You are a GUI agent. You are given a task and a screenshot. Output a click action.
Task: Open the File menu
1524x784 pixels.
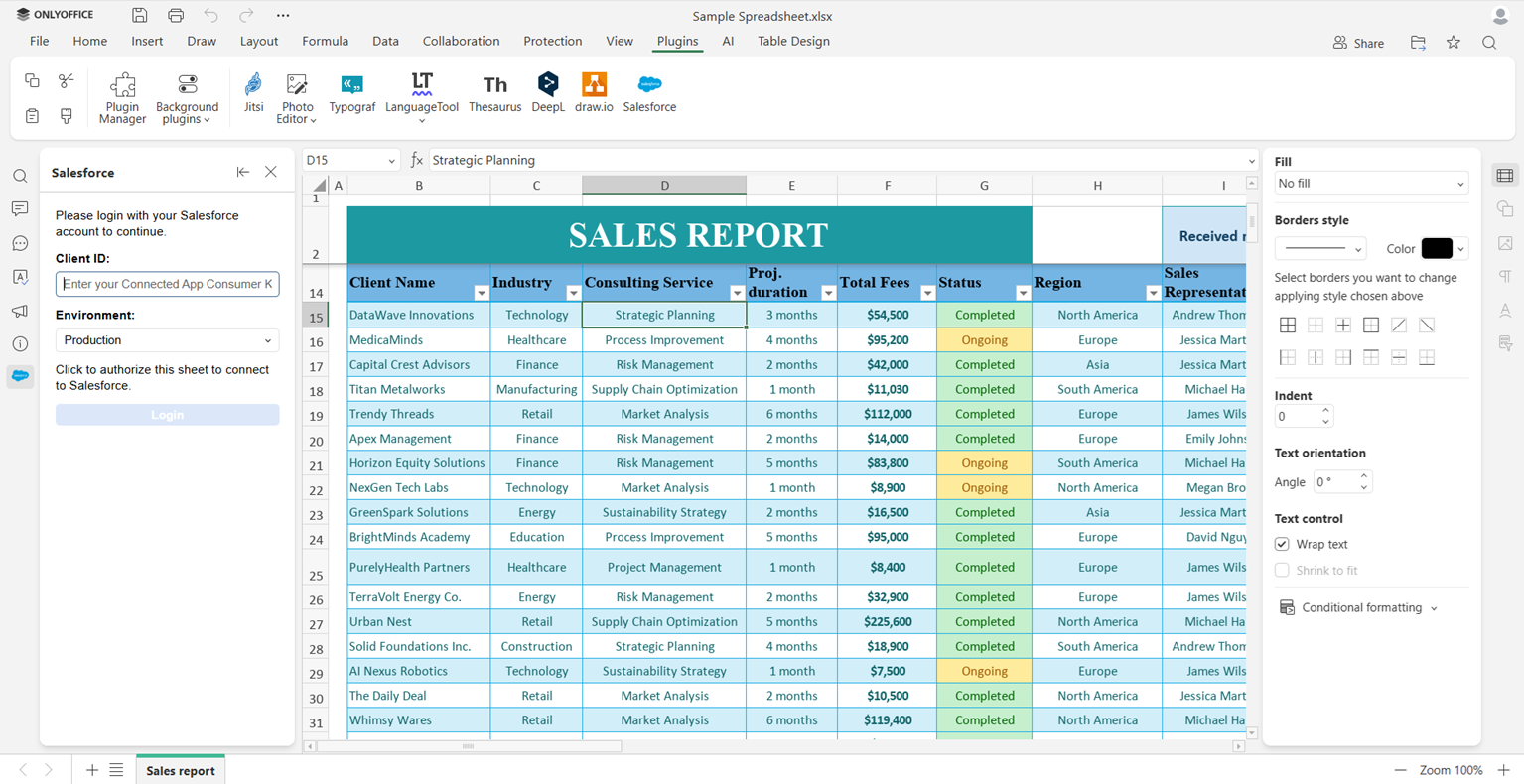click(39, 42)
